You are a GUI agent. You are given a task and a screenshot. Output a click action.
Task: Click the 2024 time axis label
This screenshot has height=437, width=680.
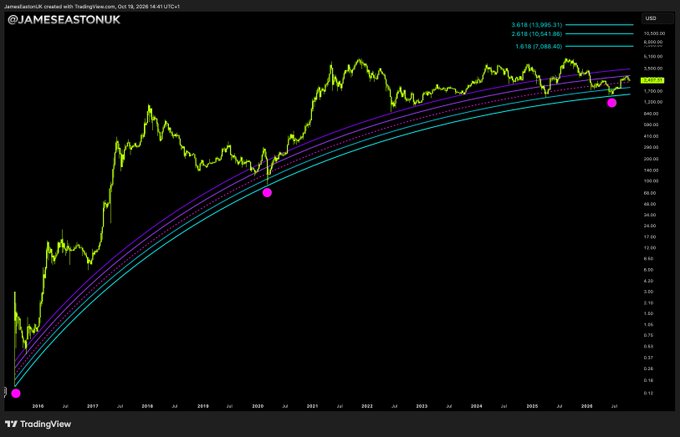(477, 406)
